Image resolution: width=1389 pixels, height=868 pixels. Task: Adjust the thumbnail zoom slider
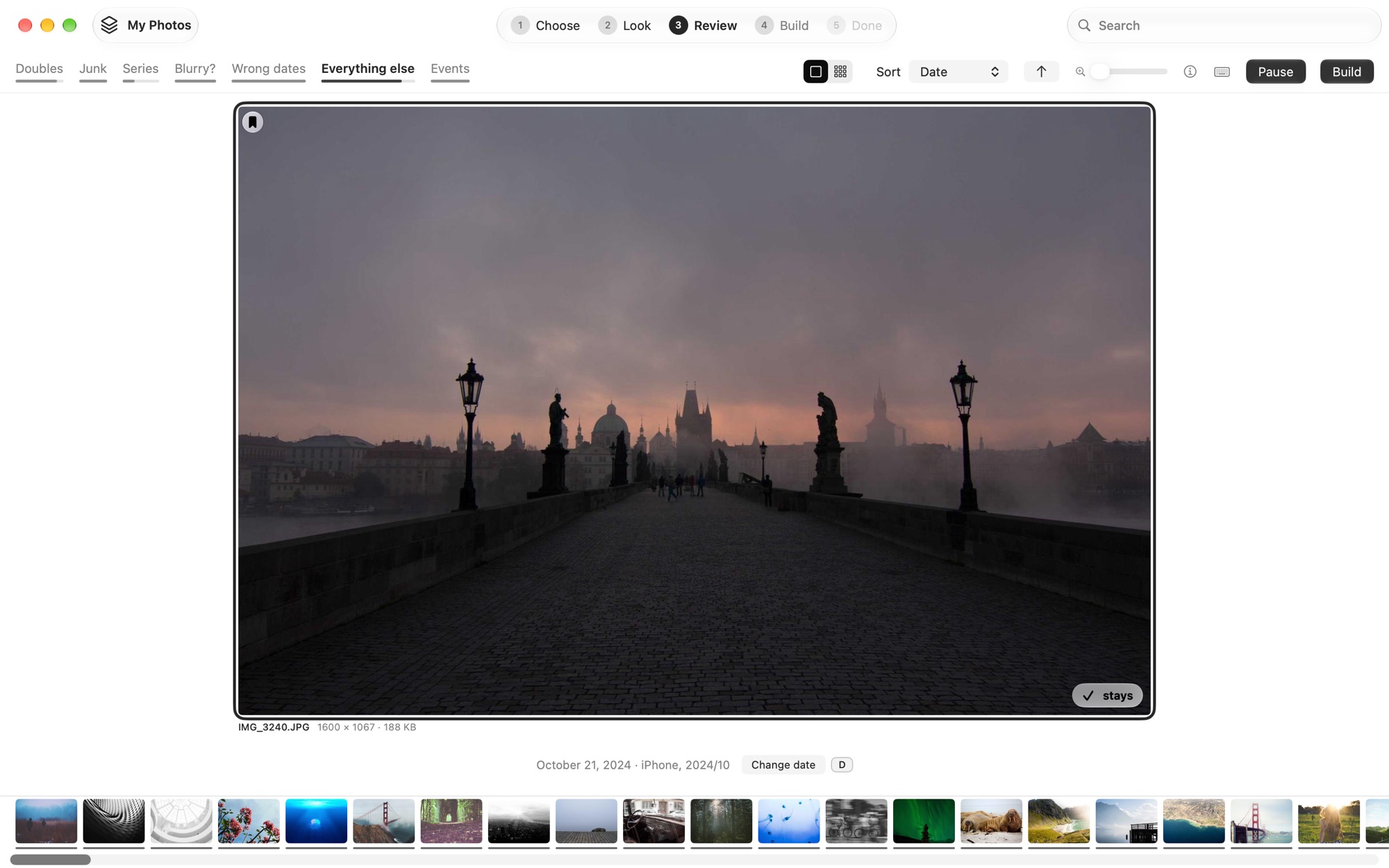pos(1129,72)
